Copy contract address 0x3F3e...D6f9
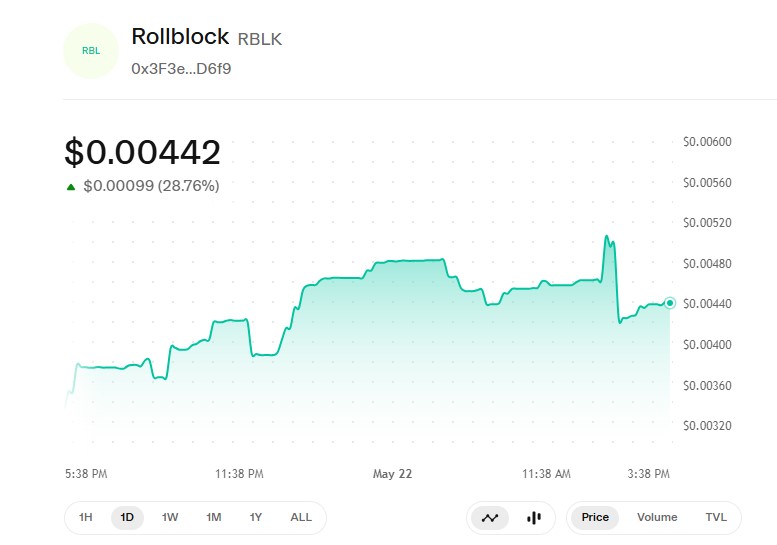The image size is (777, 545). pyautogui.click(x=181, y=68)
